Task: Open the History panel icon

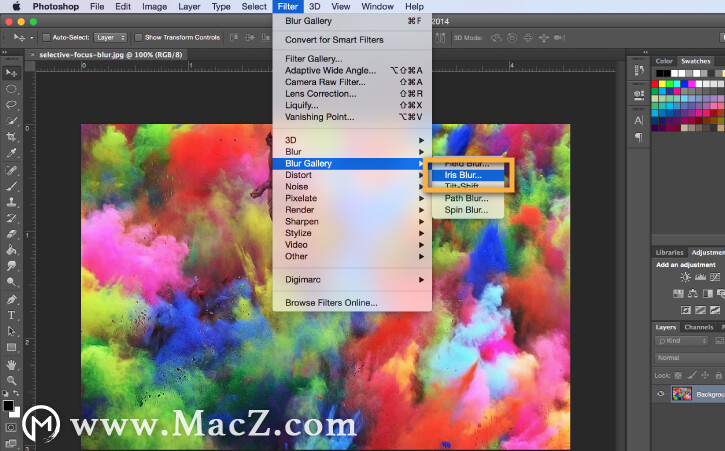Action: click(x=639, y=70)
